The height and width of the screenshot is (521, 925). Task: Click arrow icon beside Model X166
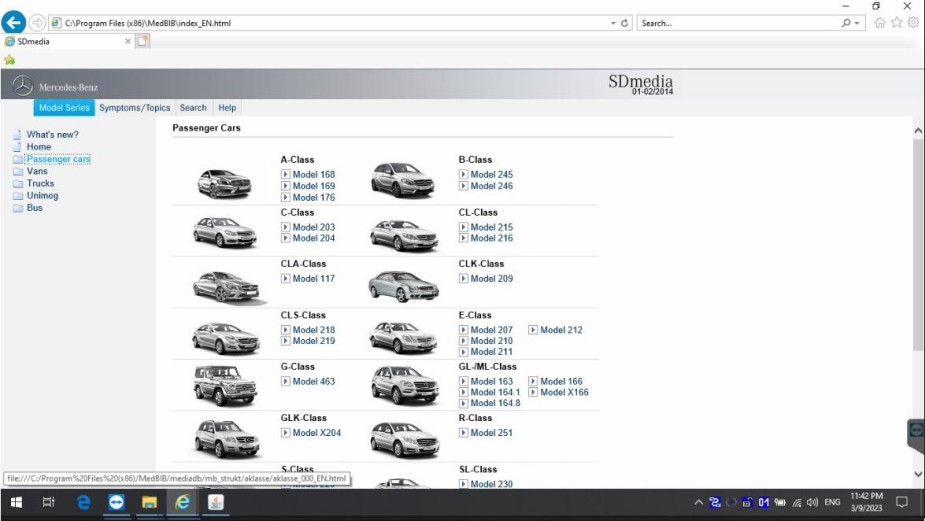coord(533,392)
